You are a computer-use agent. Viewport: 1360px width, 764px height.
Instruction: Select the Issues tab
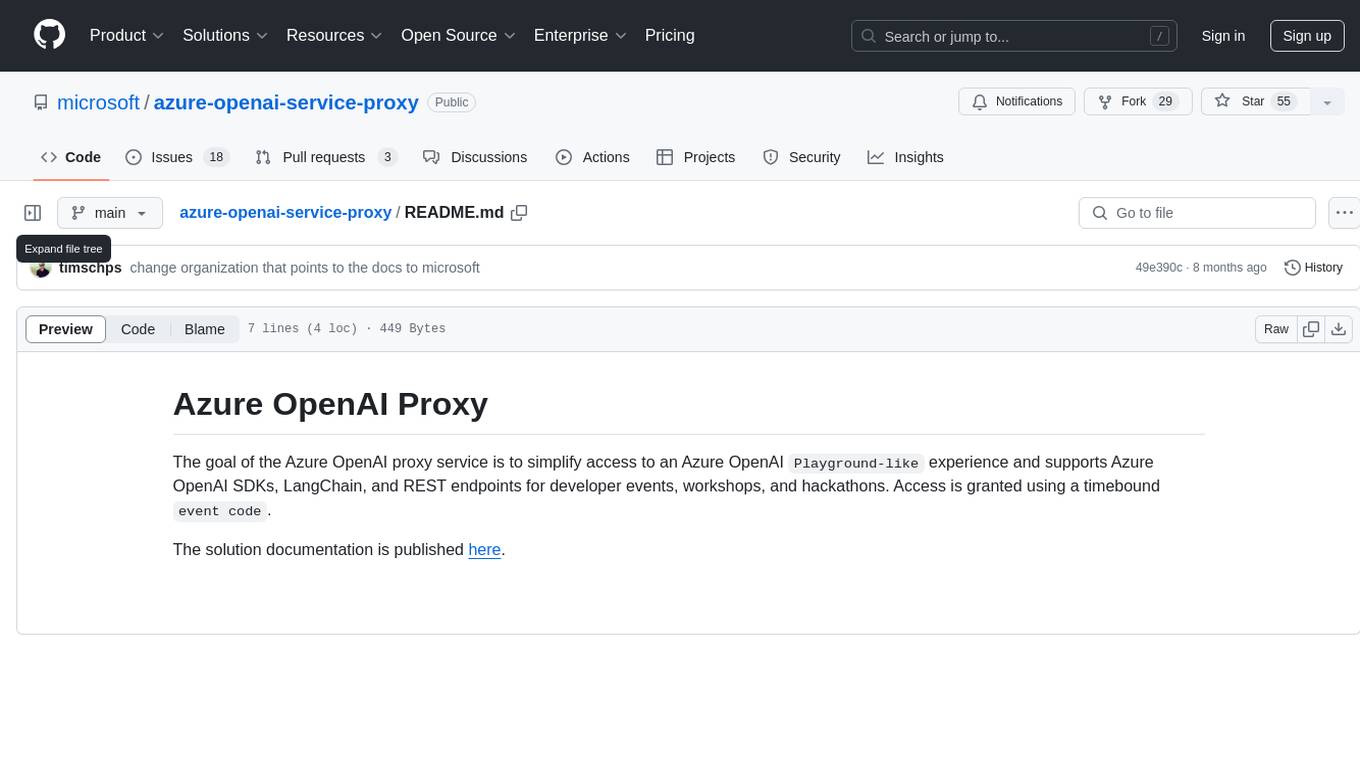point(177,157)
